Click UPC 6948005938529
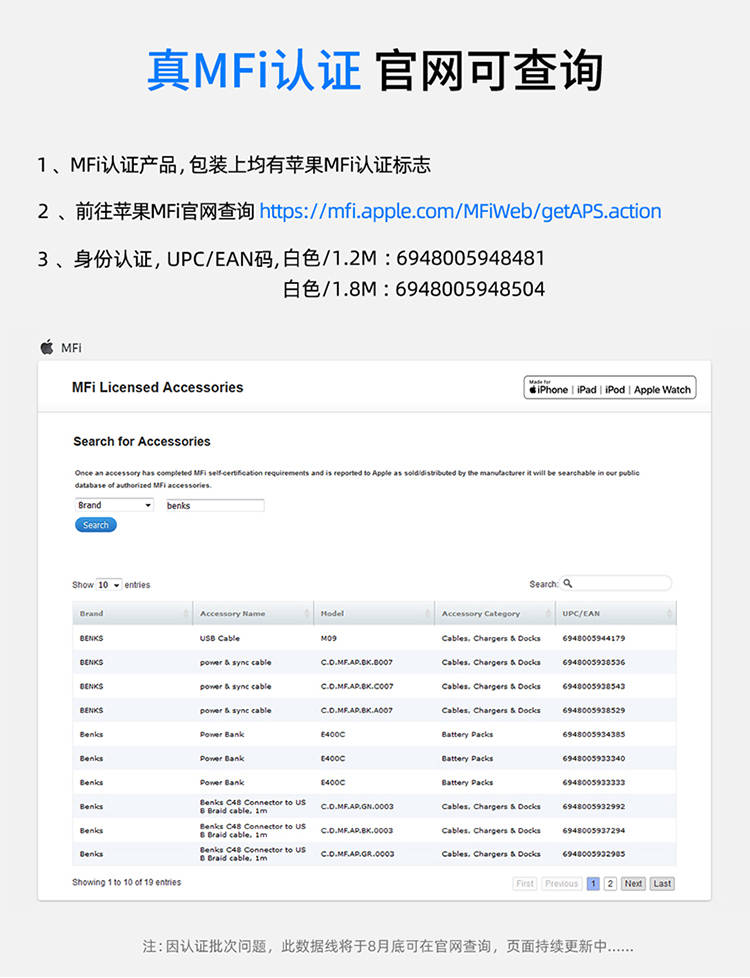 (593, 710)
